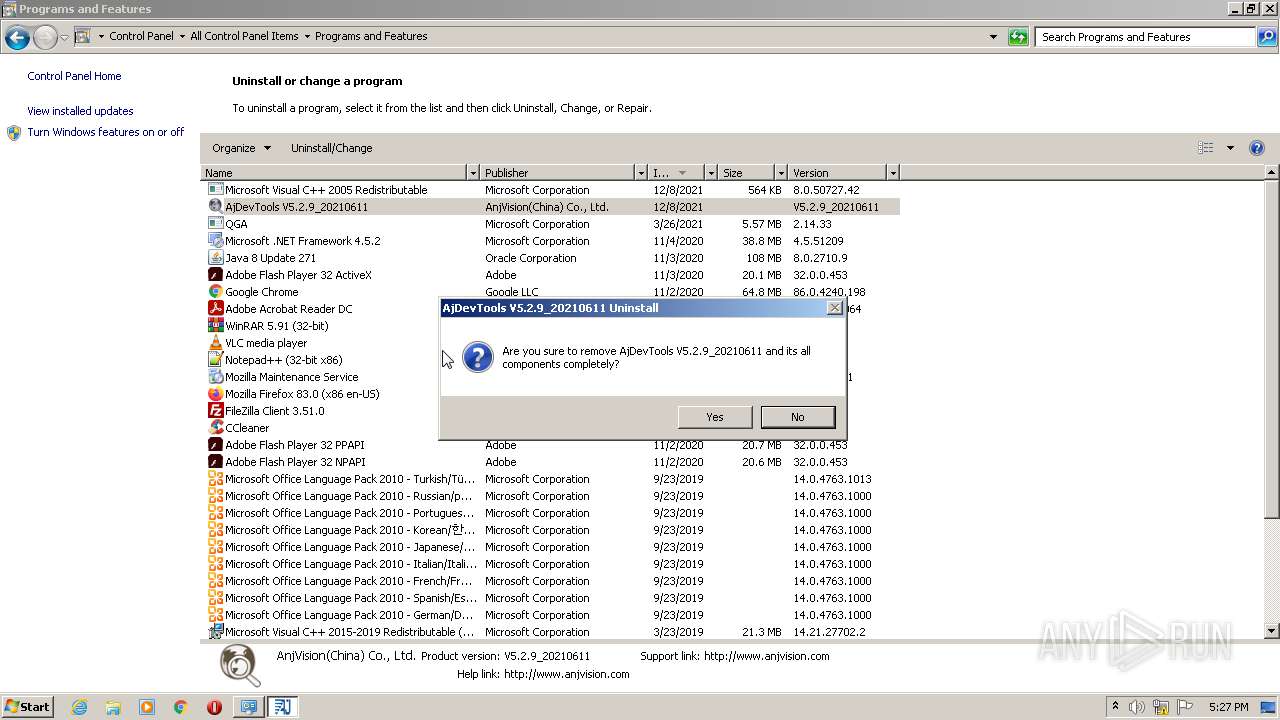Click the FileZilla Client icon
The width and height of the screenshot is (1280, 720).
[215, 410]
